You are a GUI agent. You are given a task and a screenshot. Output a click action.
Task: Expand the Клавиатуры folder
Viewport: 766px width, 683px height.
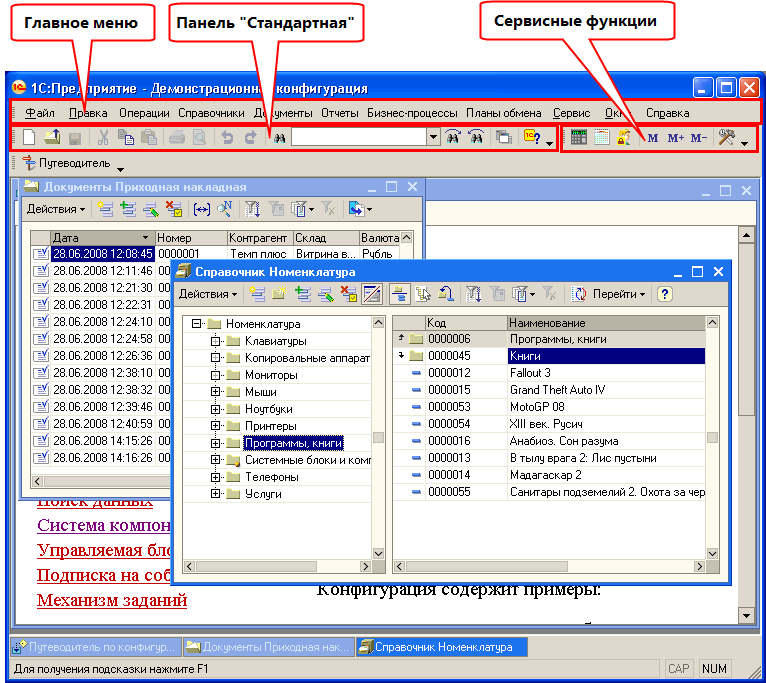click(215, 341)
